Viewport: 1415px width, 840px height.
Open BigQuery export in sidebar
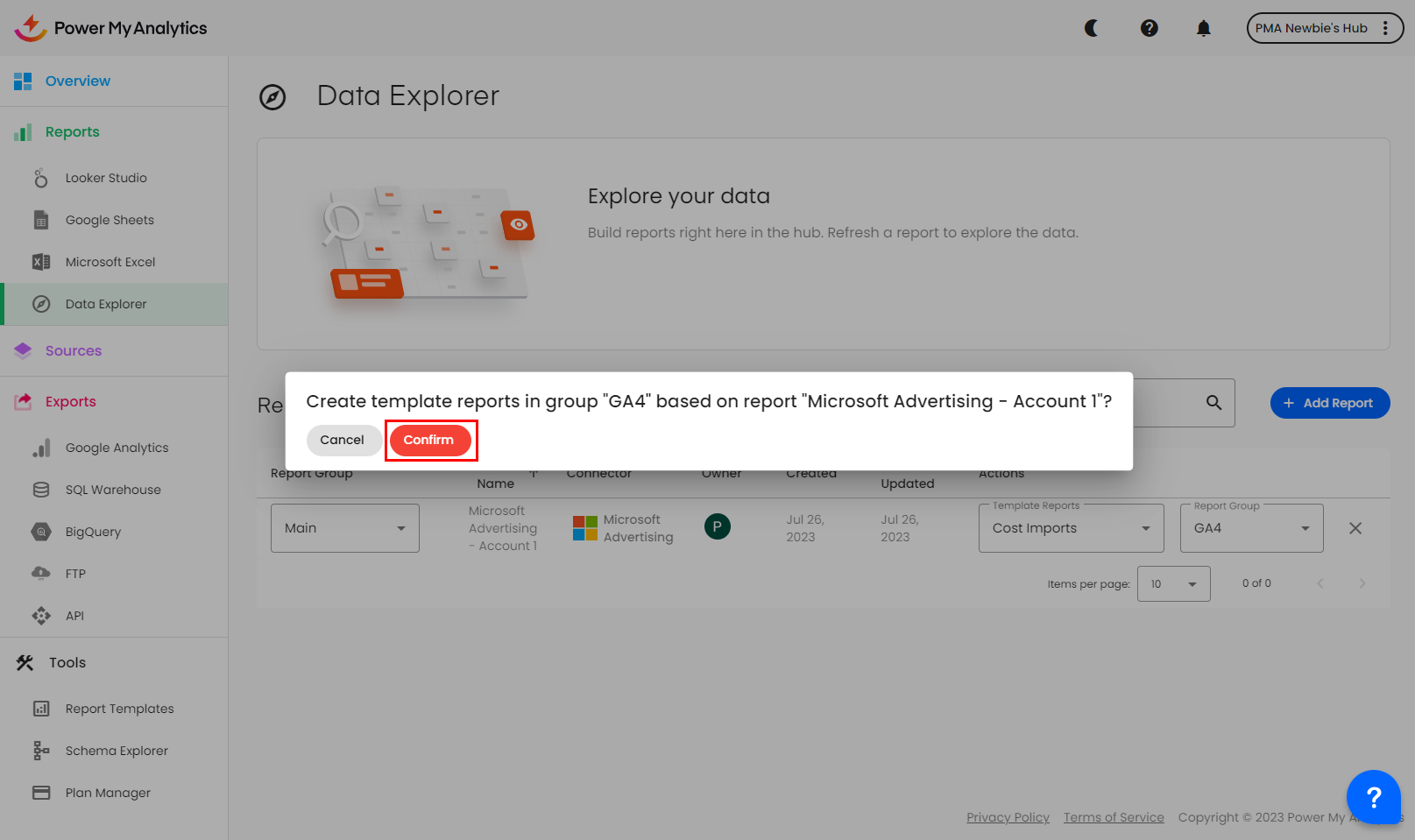tap(93, 532)
